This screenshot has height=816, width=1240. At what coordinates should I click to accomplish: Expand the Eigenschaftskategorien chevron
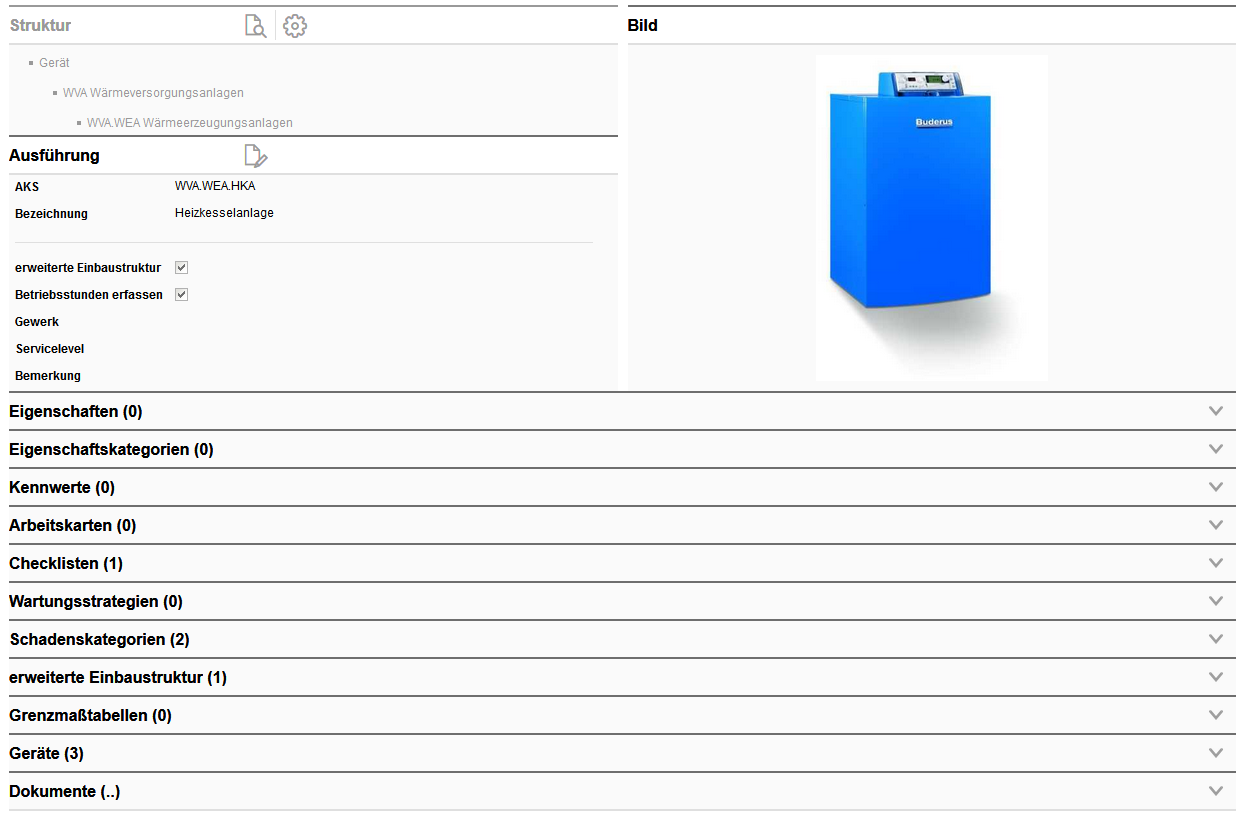1215,449
